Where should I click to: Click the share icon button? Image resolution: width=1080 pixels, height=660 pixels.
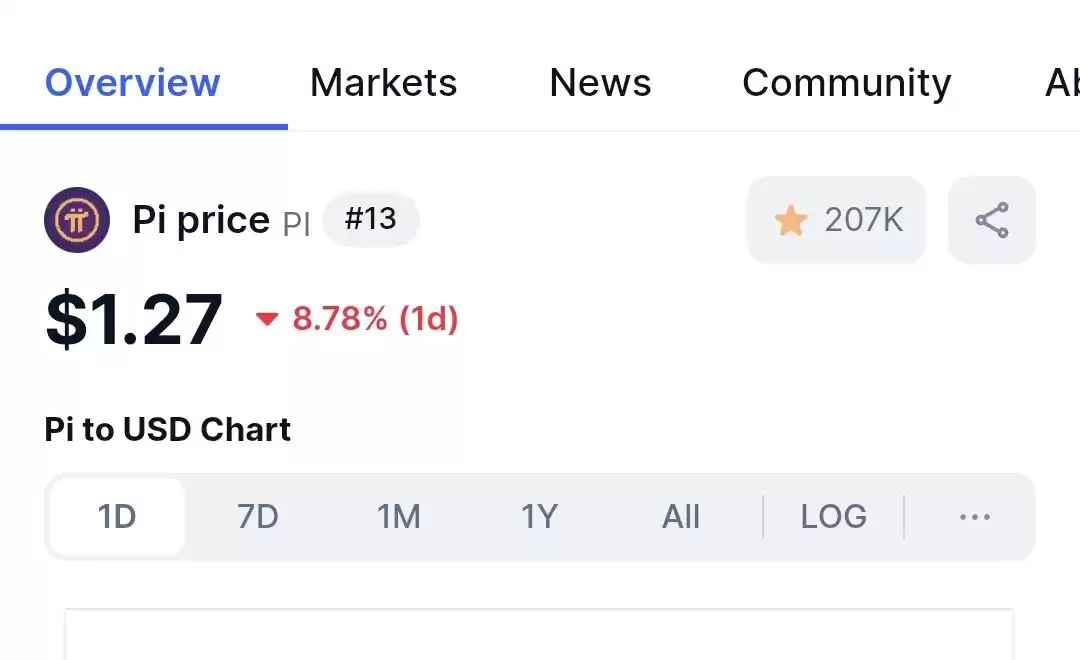coord(992,220)
